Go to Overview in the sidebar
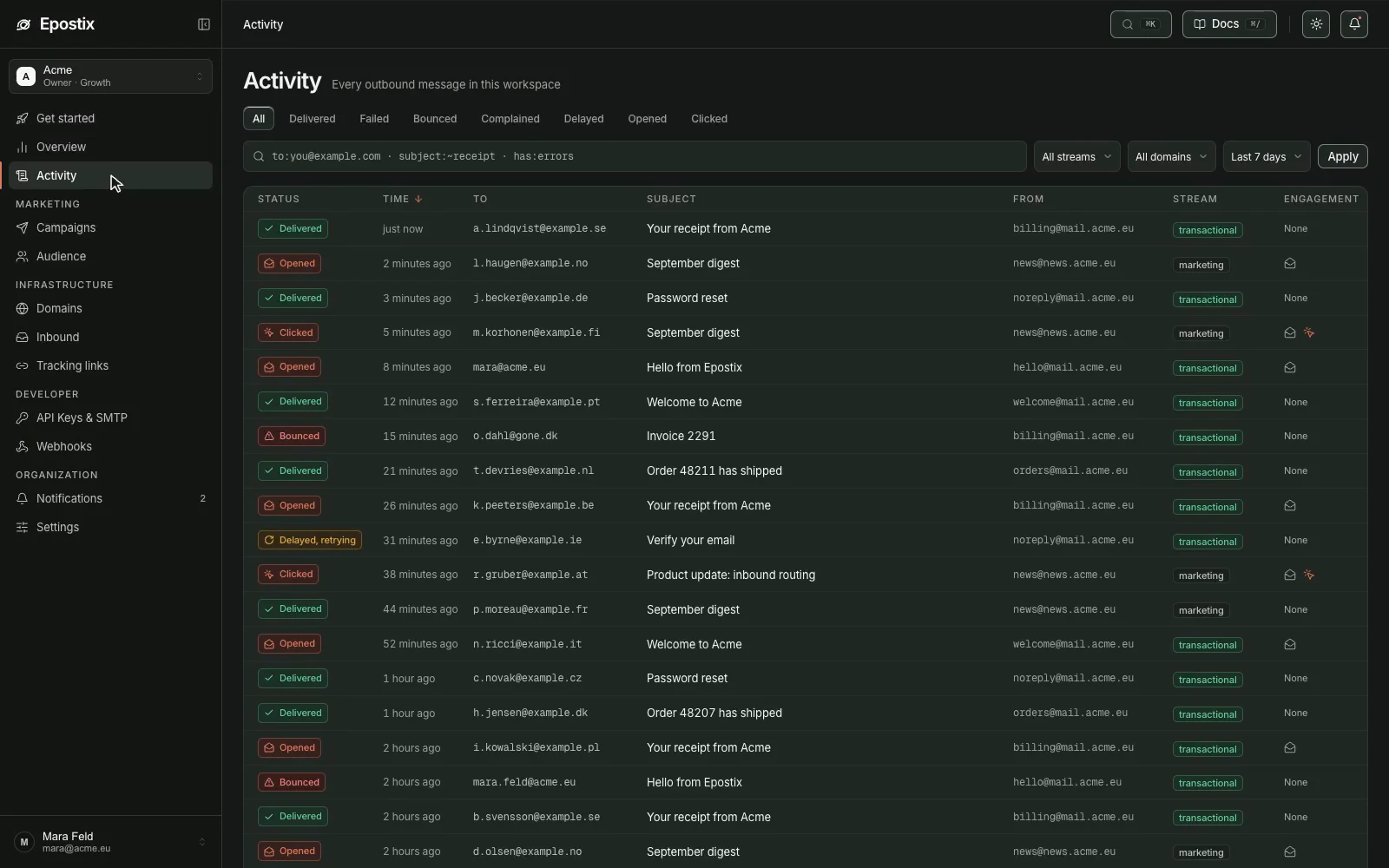Viewport: 1389px width, 868px height. tap(110, 147)
